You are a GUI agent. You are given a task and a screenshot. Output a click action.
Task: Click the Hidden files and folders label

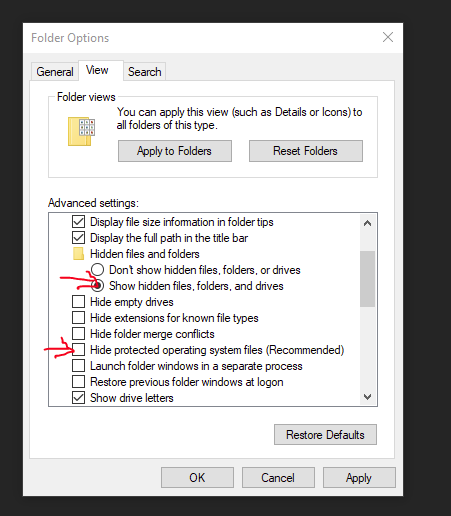point(145,254)
